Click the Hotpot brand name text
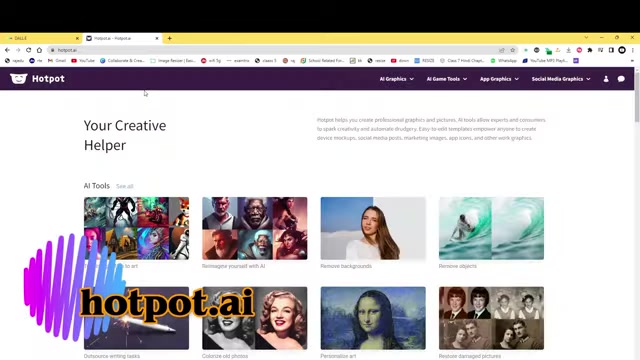This screenshot has height=360, width=640. coord(48,79)
